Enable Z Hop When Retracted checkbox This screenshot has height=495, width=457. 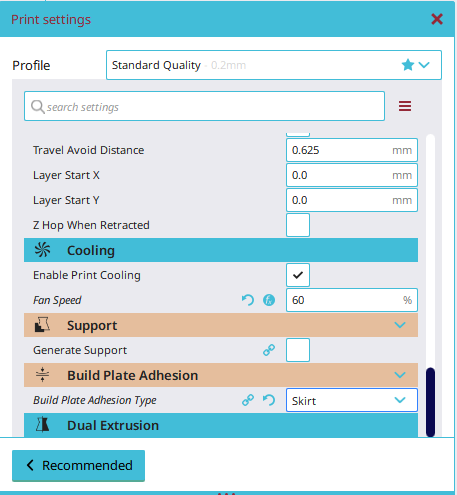[x=298, y=225]
